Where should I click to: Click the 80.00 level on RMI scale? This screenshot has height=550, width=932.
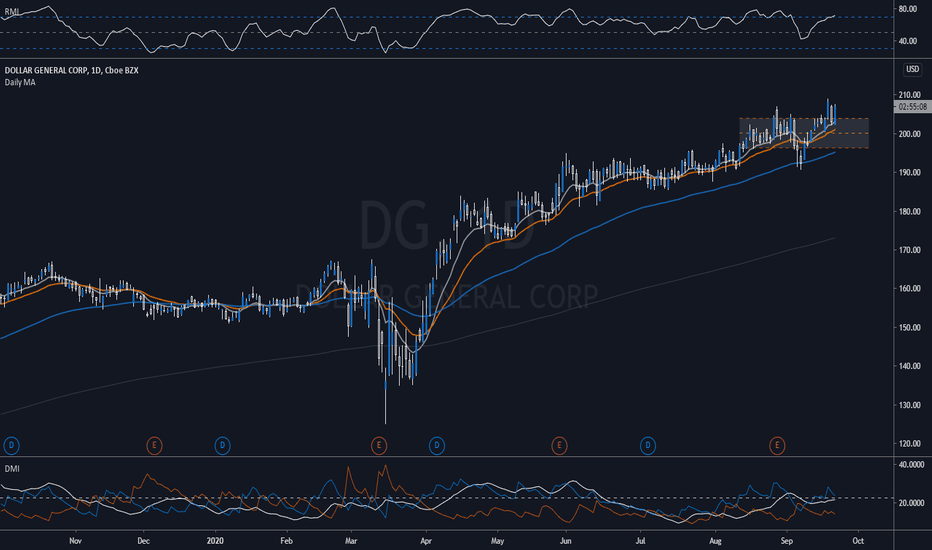(x=907, y=9)
